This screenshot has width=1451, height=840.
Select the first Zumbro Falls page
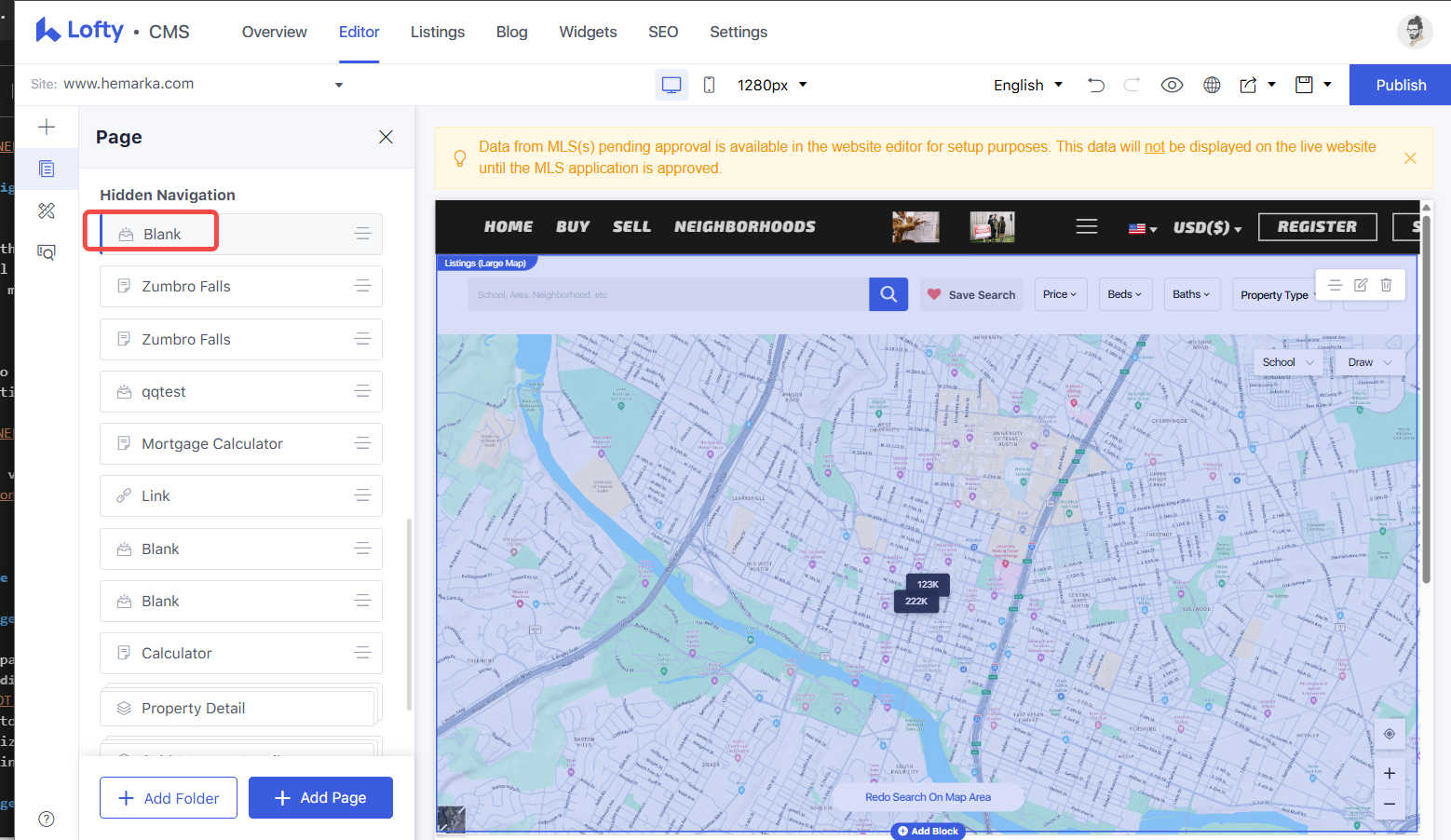241,287
